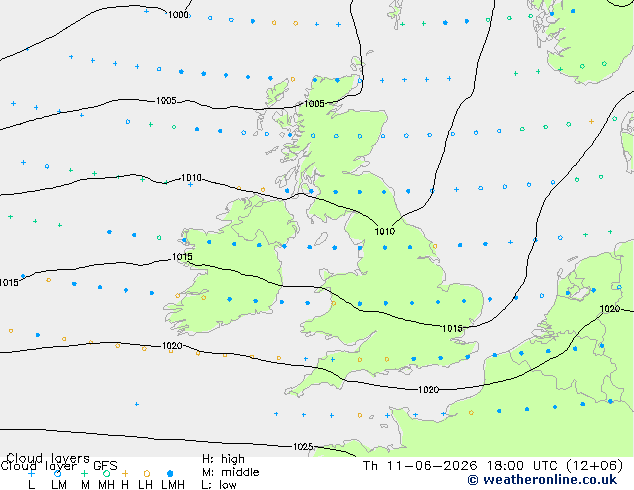This screenshot has width=634, height=490.
Task: Click the '1025' isobar label
Action: [303, 446]
